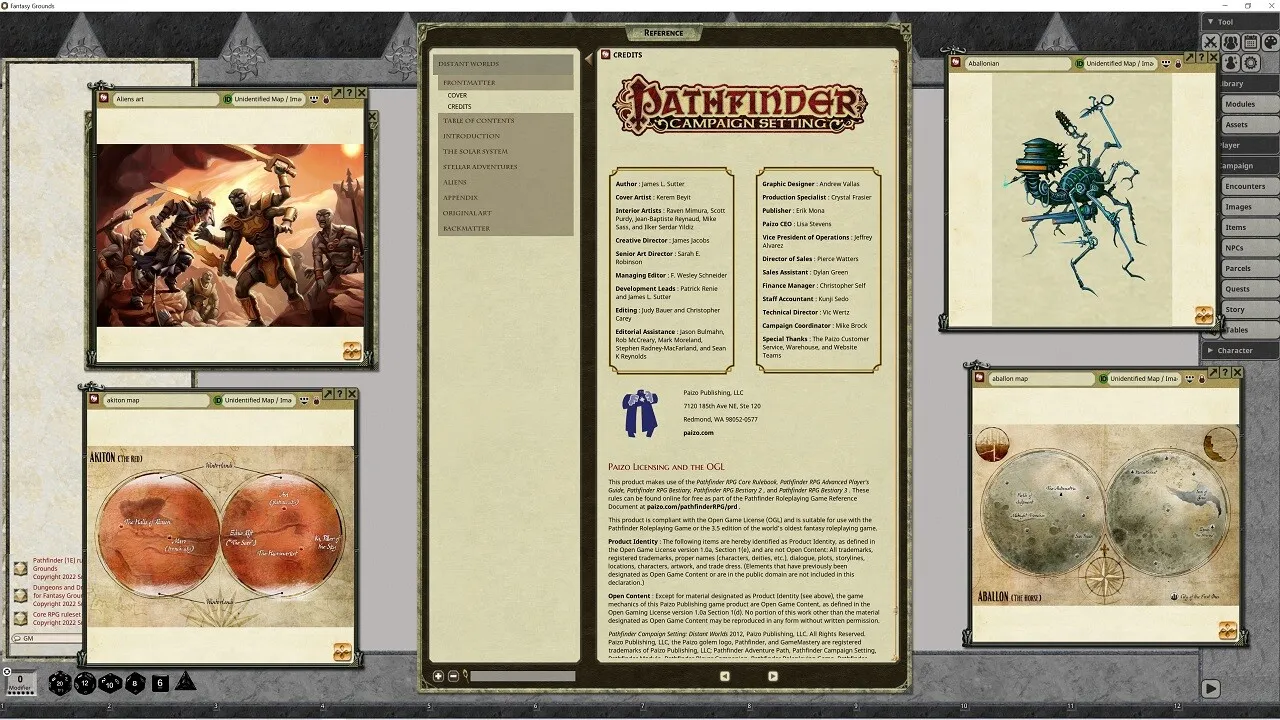Toggle the lock on Aliens art window
The height and width of the screenshot is (720, 1280).
[326, 100]
